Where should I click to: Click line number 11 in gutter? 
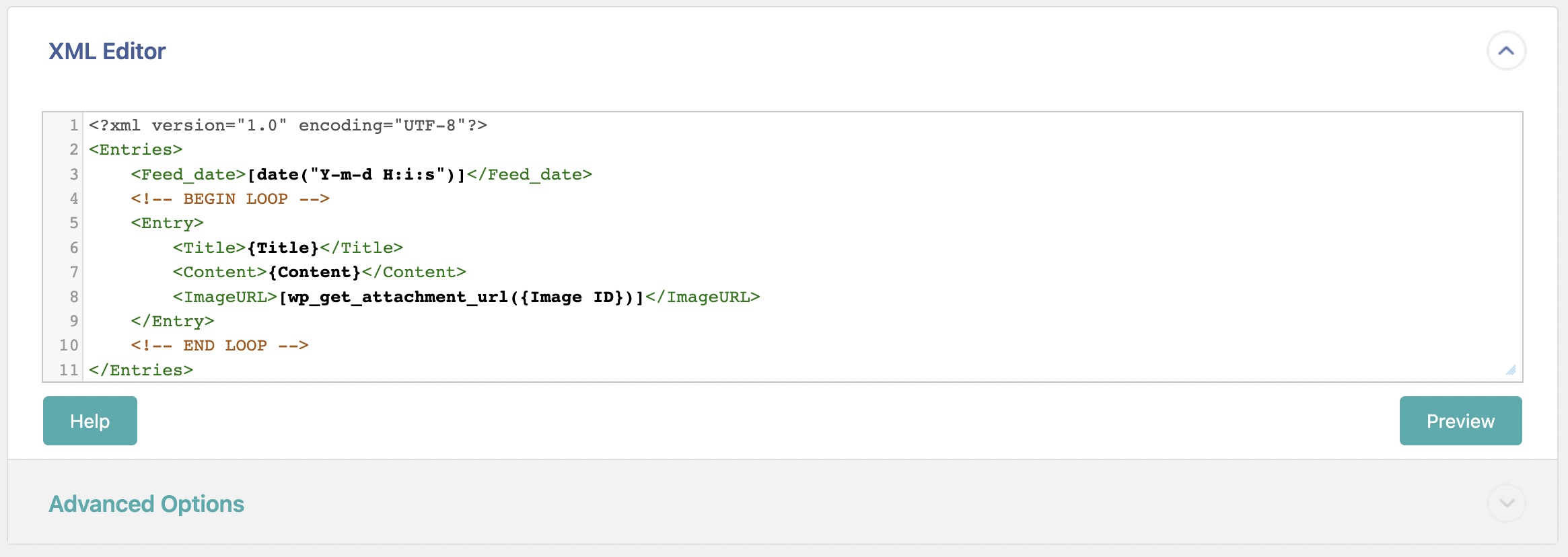pyautogui.click(x=69, y=371)
